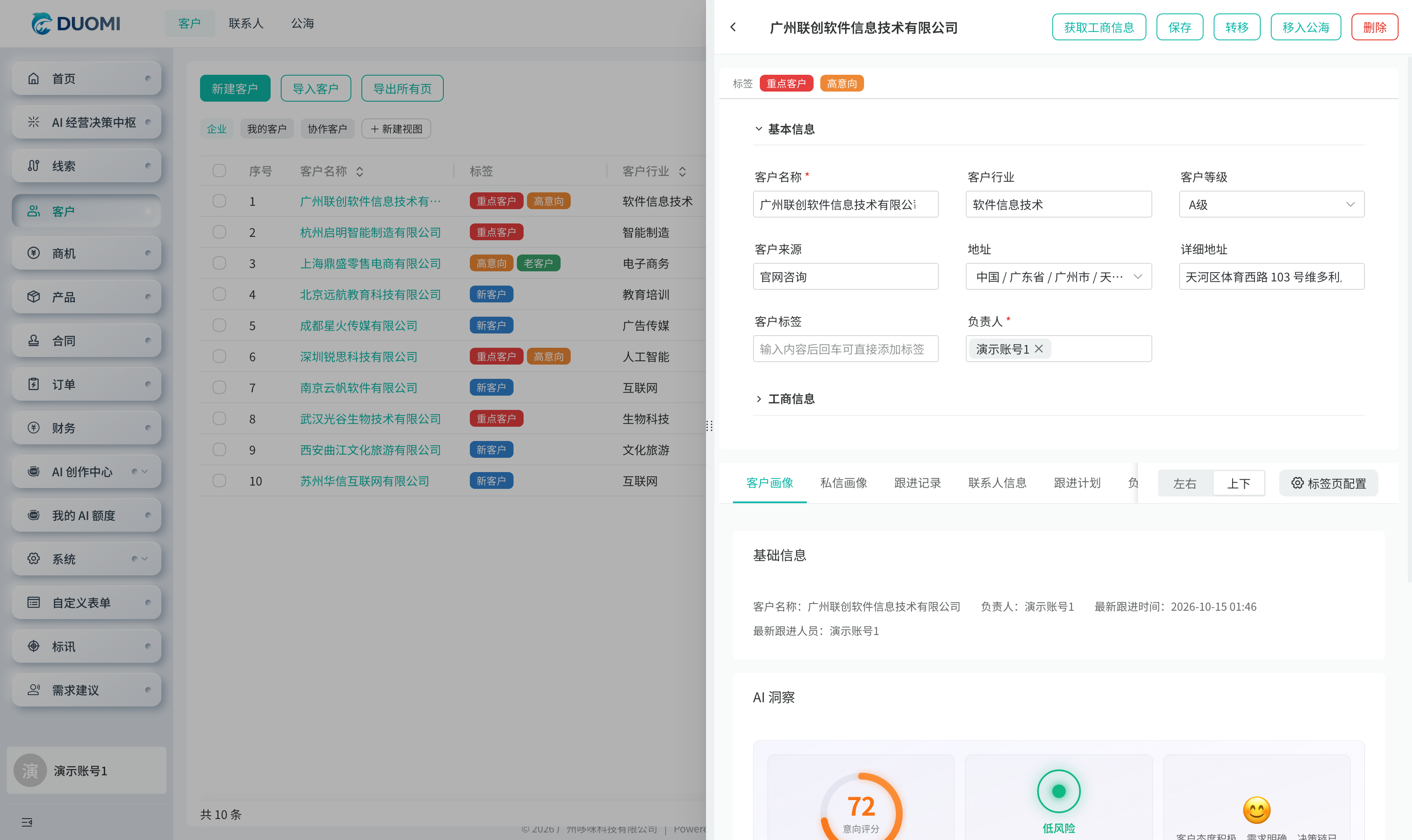Viewport: 1412px width, 840px height.
Task: Open the 客户等级 A级 dropdown
Action: 1272,205
